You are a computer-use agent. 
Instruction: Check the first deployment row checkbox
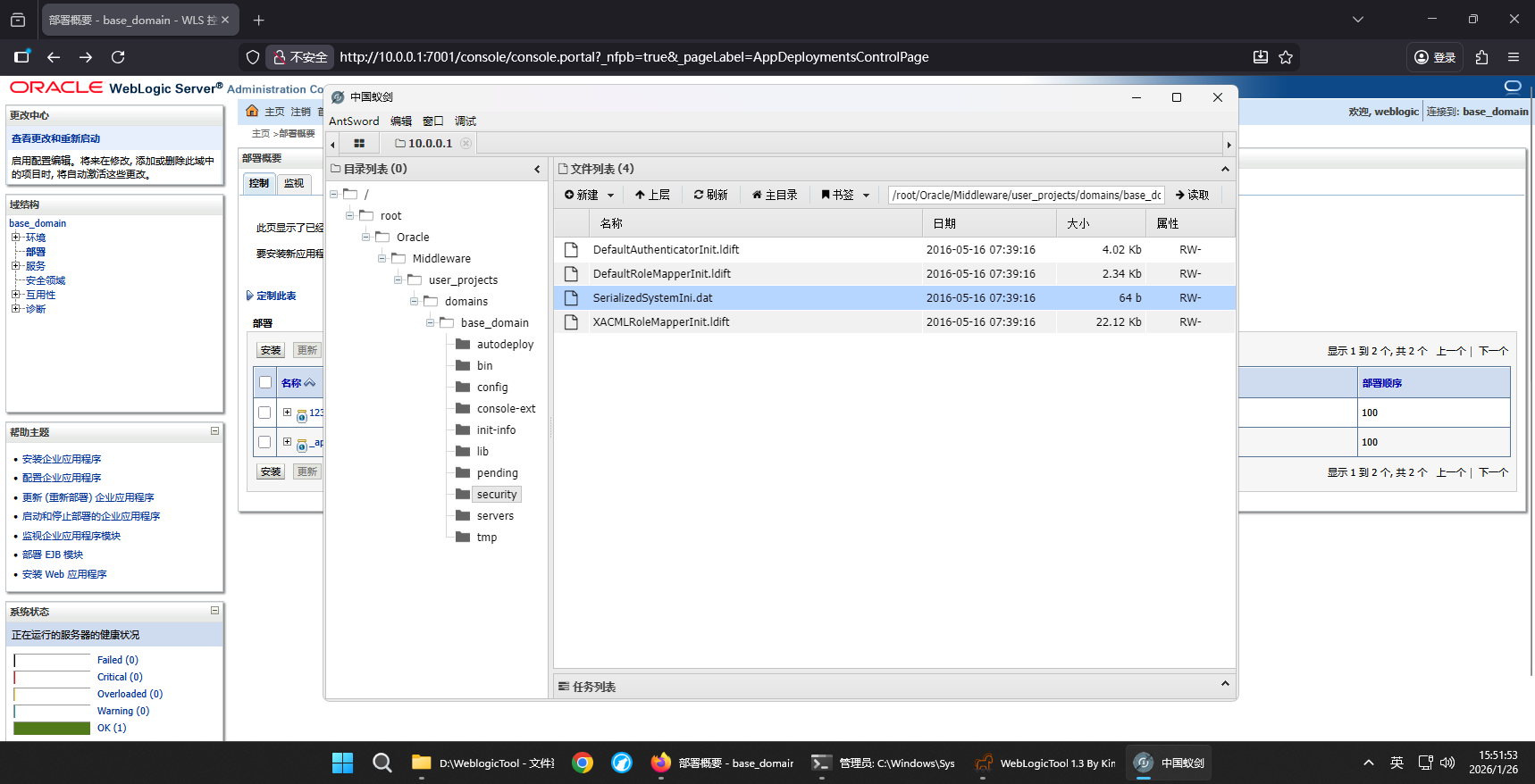tap(264, 413)
